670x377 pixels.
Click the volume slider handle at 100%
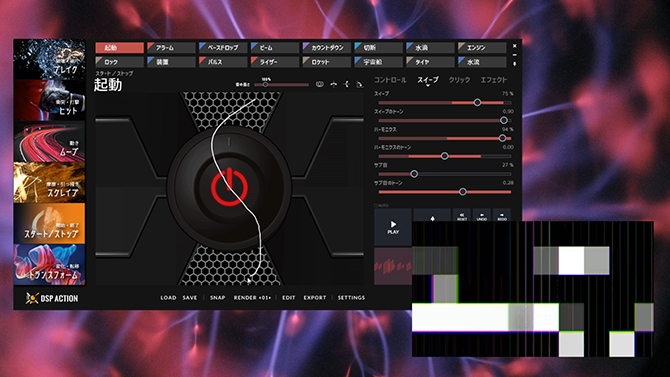pyautogui.click(x=265, y=85)
